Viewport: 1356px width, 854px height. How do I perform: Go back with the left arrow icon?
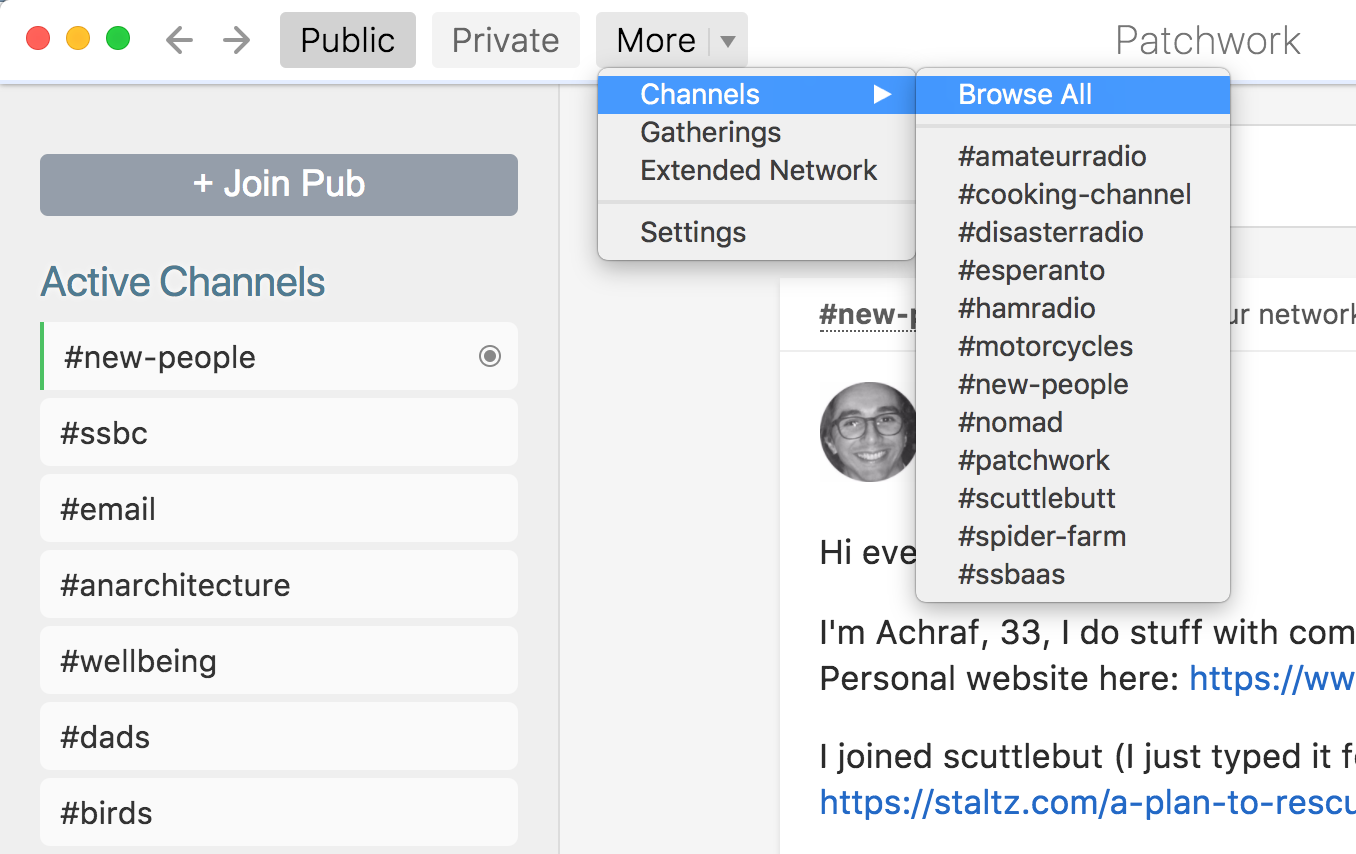(x=179, y=40)
